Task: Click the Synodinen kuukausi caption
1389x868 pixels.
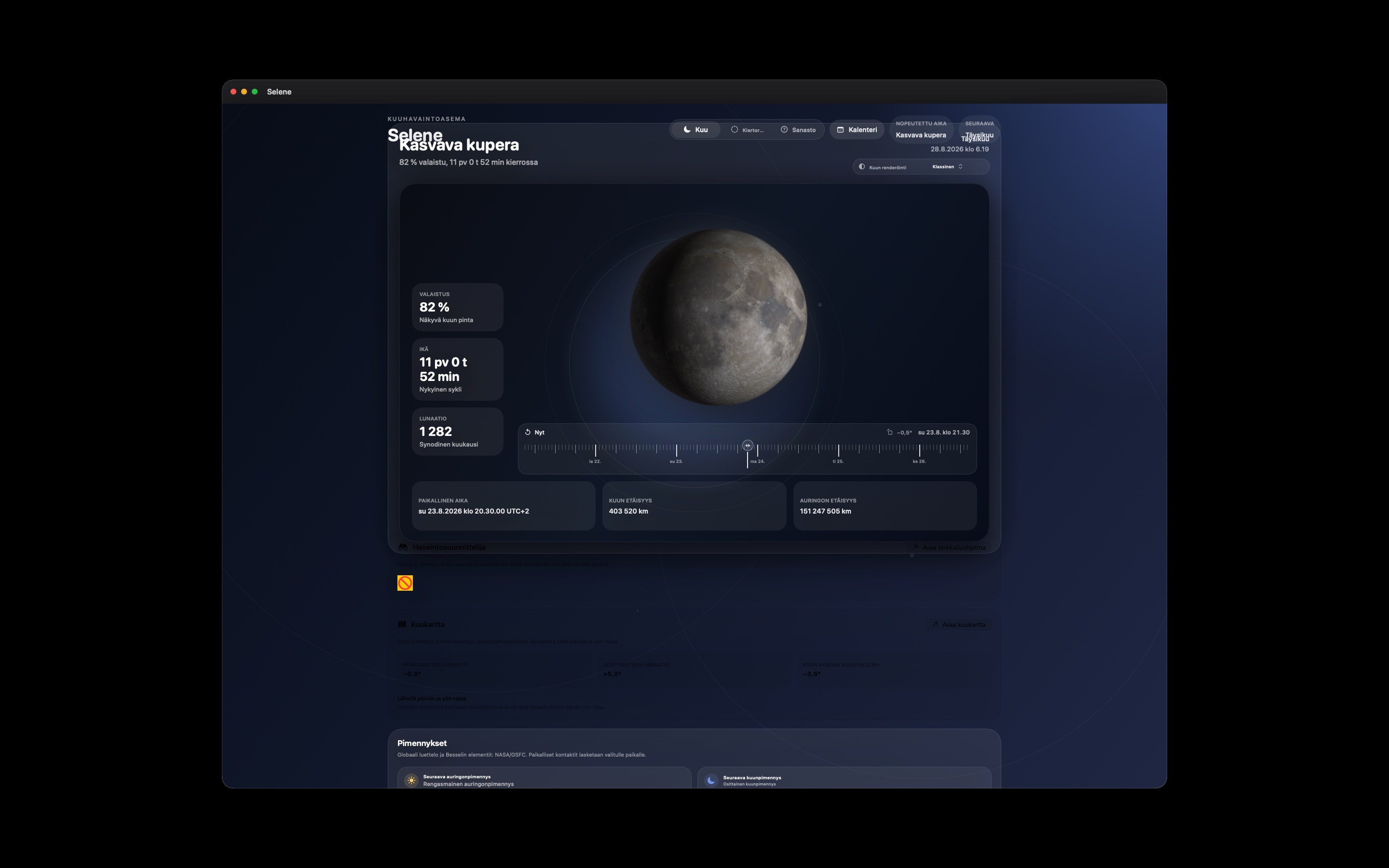Action: click(x=448, y=445)
